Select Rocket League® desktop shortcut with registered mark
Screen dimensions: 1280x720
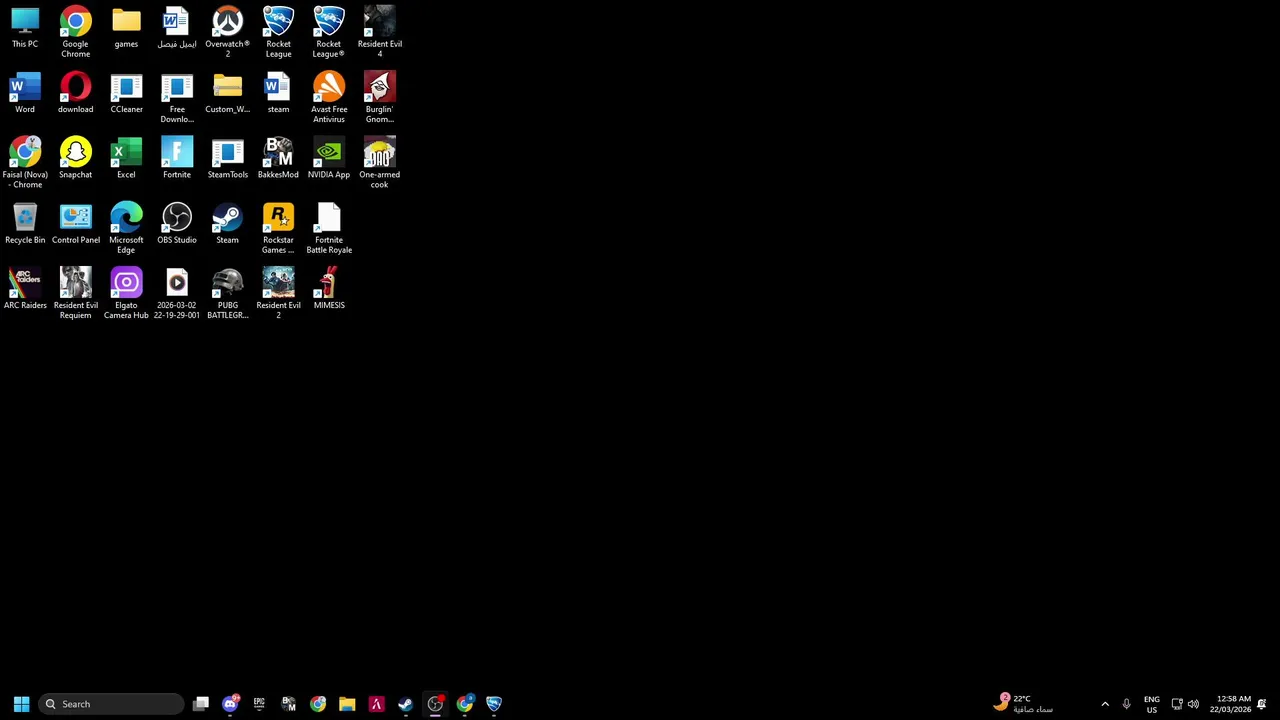[x=328, y=32]
